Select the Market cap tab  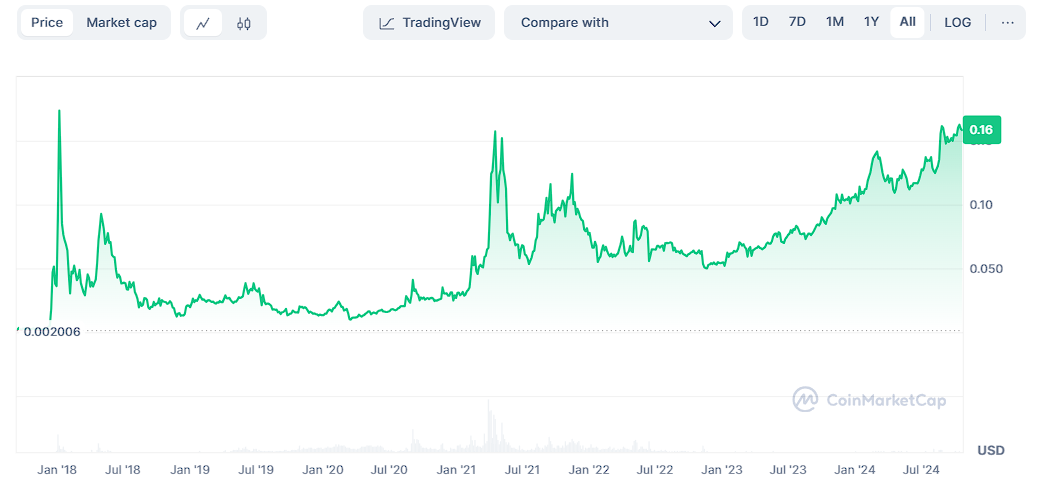pos(121,22)
